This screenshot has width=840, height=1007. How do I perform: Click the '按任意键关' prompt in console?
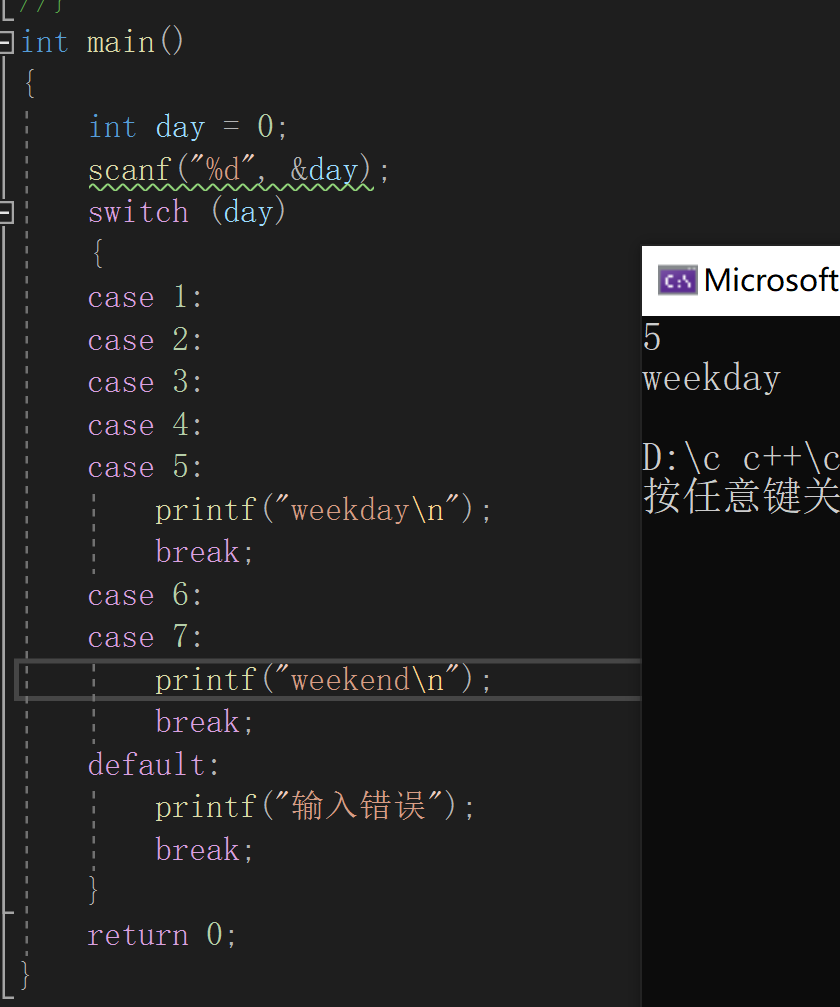pos(741,496)
